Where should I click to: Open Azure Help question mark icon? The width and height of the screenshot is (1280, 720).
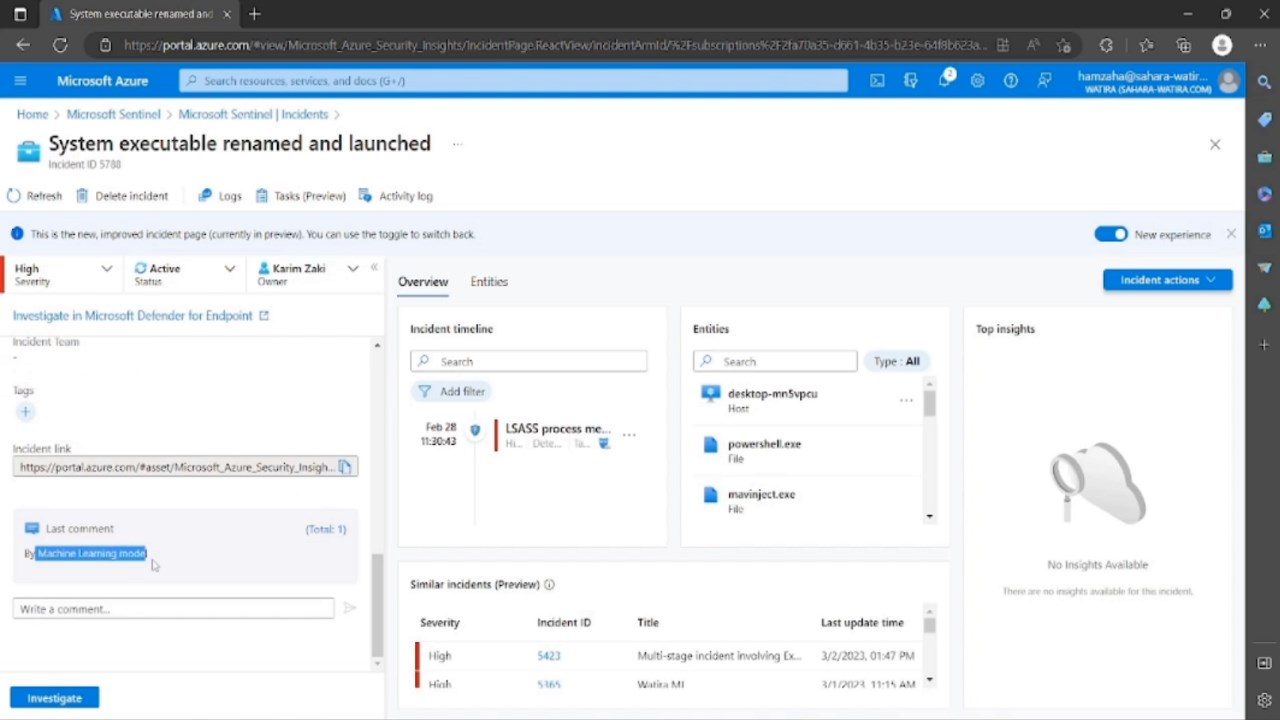coord(1011,81)
